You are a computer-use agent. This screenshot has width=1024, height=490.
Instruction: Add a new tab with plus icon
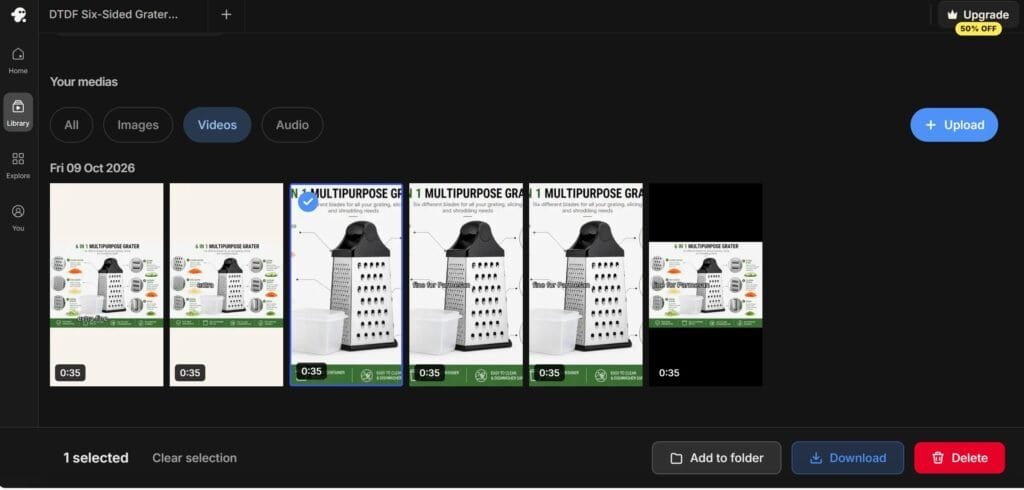226,14
